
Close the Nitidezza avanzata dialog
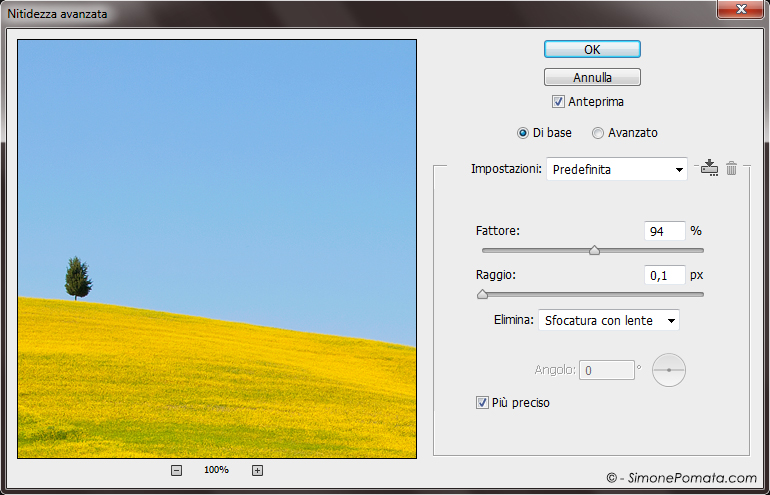pos(739,13)
